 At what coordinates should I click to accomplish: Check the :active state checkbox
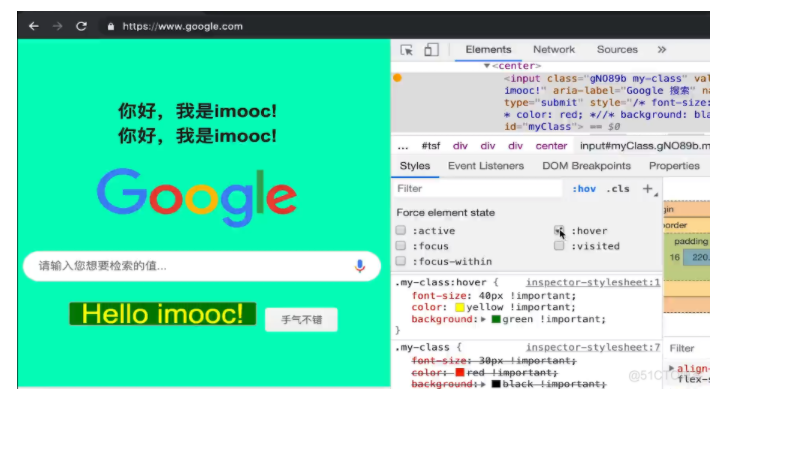point(401,230)
